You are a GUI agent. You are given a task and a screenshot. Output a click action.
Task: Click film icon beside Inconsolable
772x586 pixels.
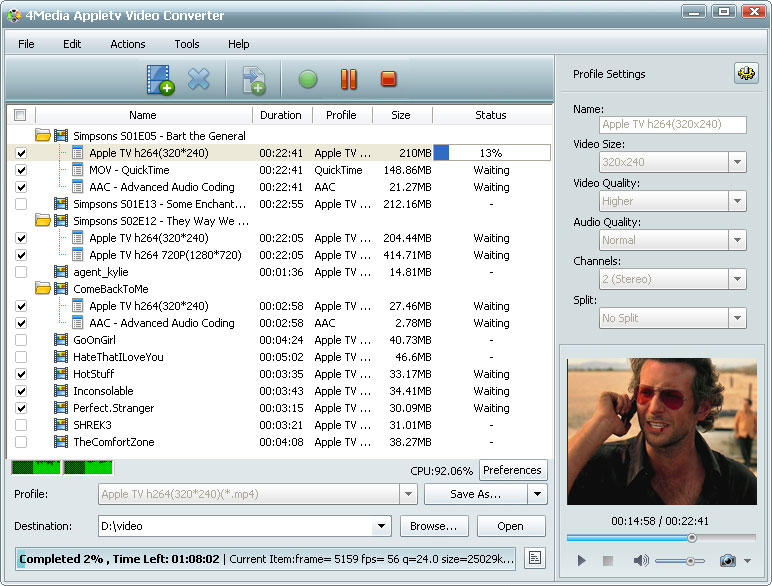pyautogui.click(x=61, y=391)
